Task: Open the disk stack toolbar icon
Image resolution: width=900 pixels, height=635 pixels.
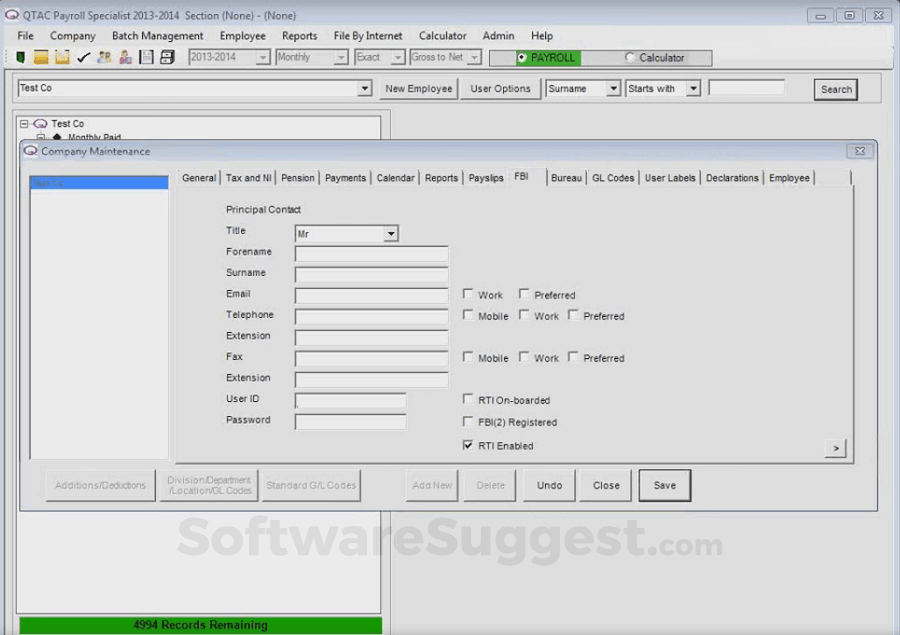Action: (167, 57)
